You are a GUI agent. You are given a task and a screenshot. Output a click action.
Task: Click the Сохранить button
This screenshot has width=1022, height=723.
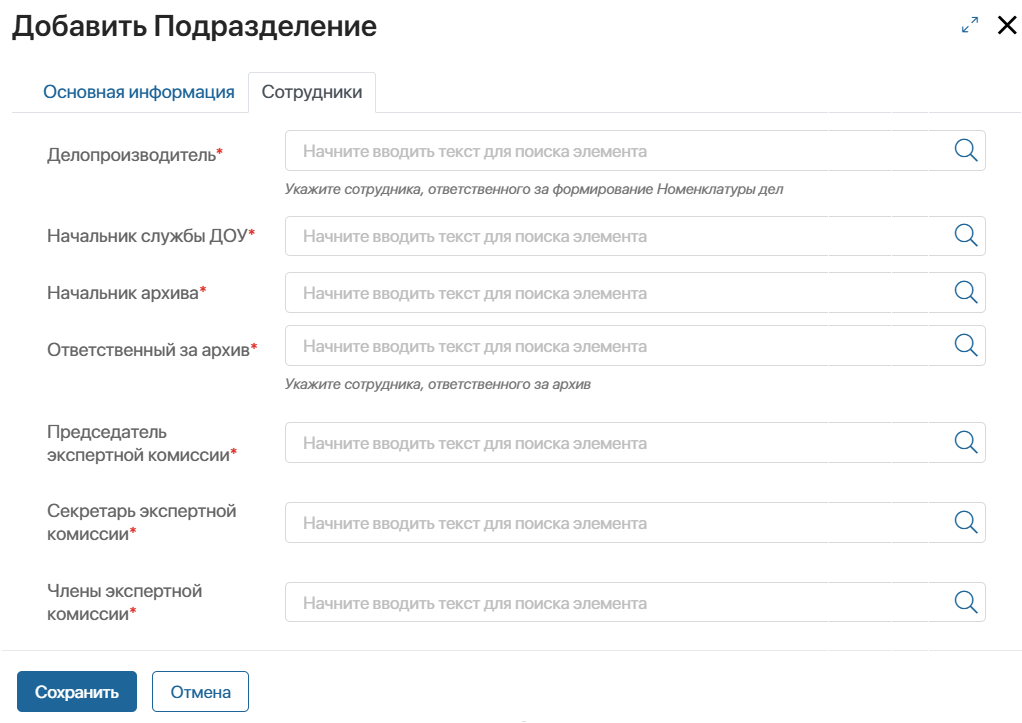point(77,691)
